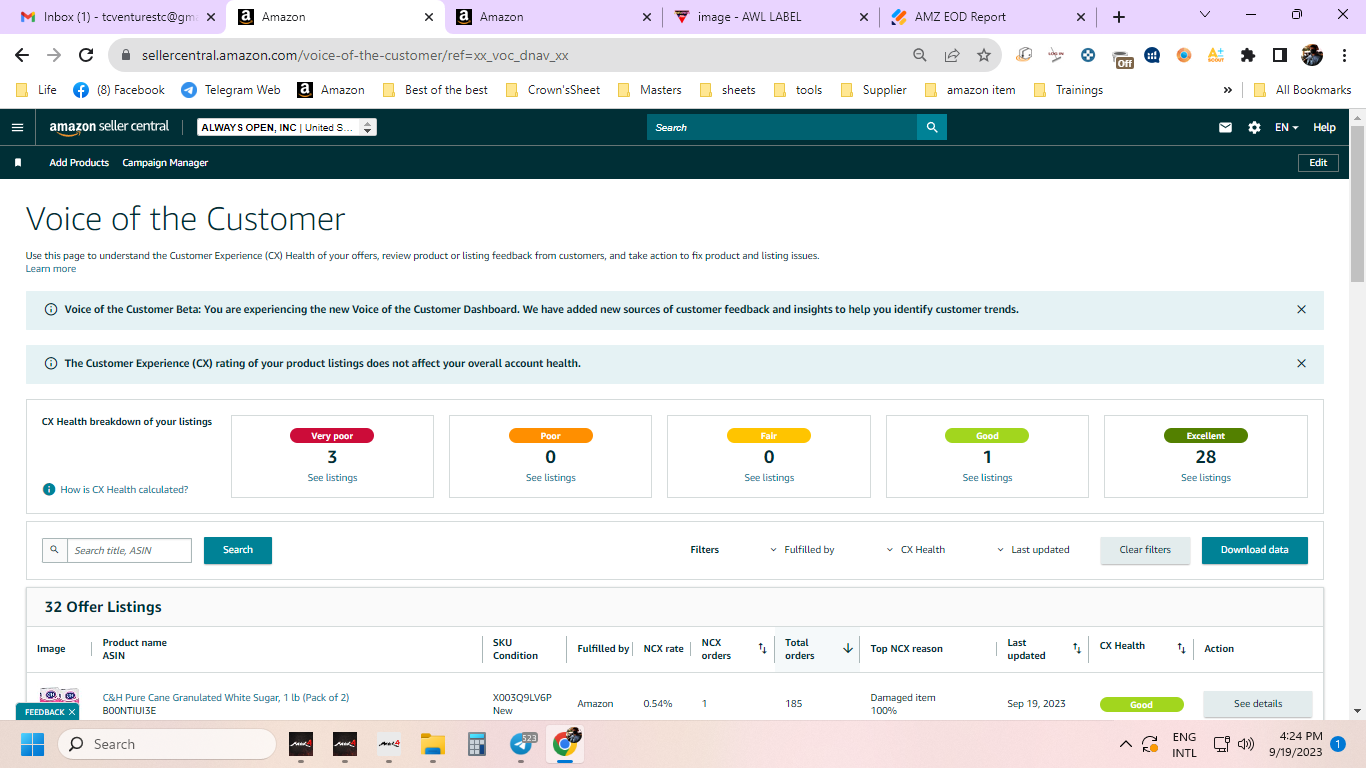Open the EN language dropdown
1366x768 pixels.
coord(1286,128)
